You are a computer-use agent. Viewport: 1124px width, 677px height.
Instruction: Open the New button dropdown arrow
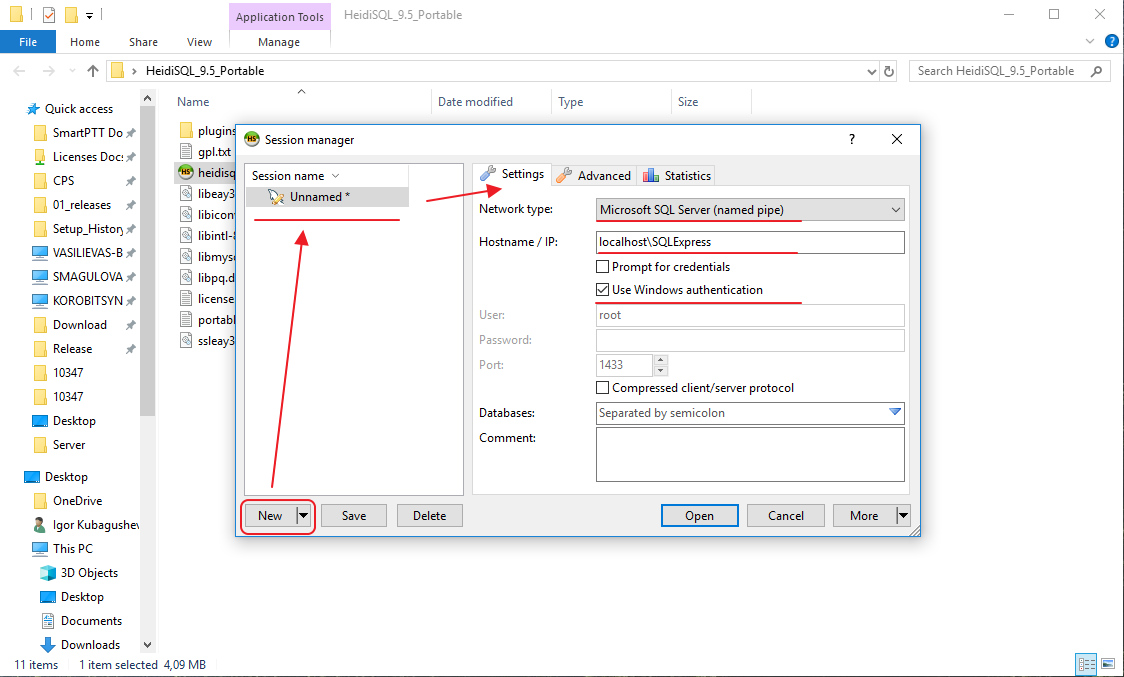point(304,516)
